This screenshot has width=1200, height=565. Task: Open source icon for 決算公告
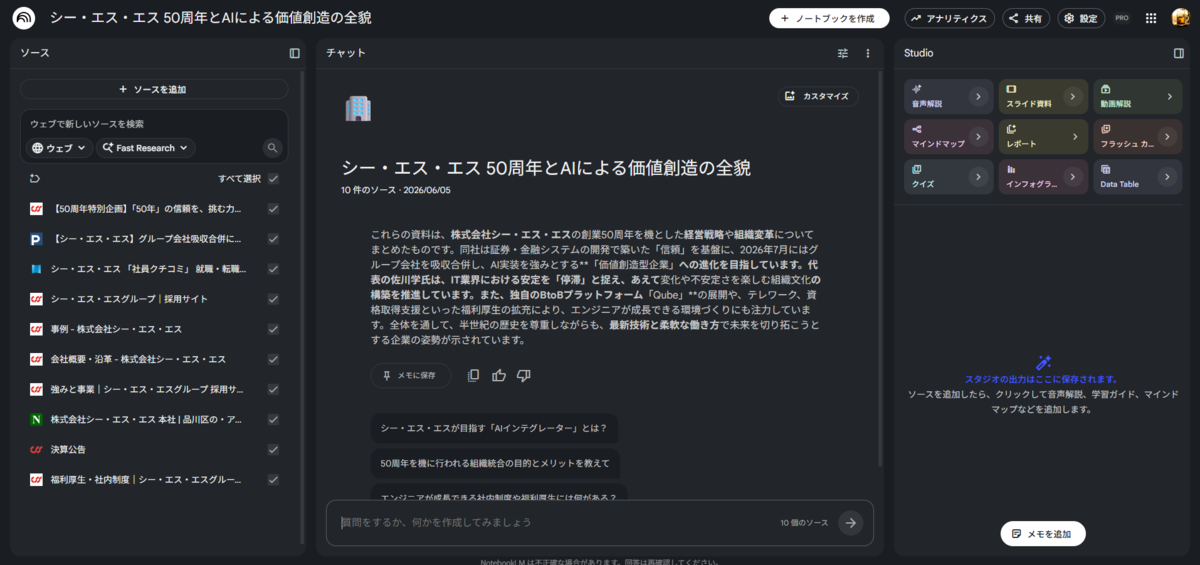36,450
